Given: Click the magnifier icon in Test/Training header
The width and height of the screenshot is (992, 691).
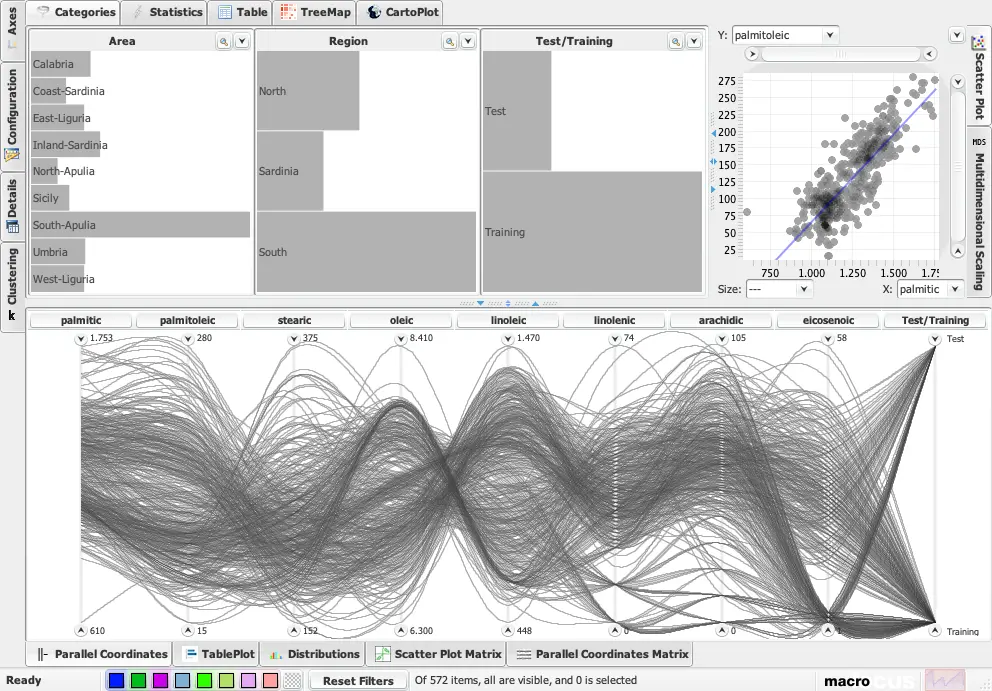Looking at the screenshot, I should 676,41.
